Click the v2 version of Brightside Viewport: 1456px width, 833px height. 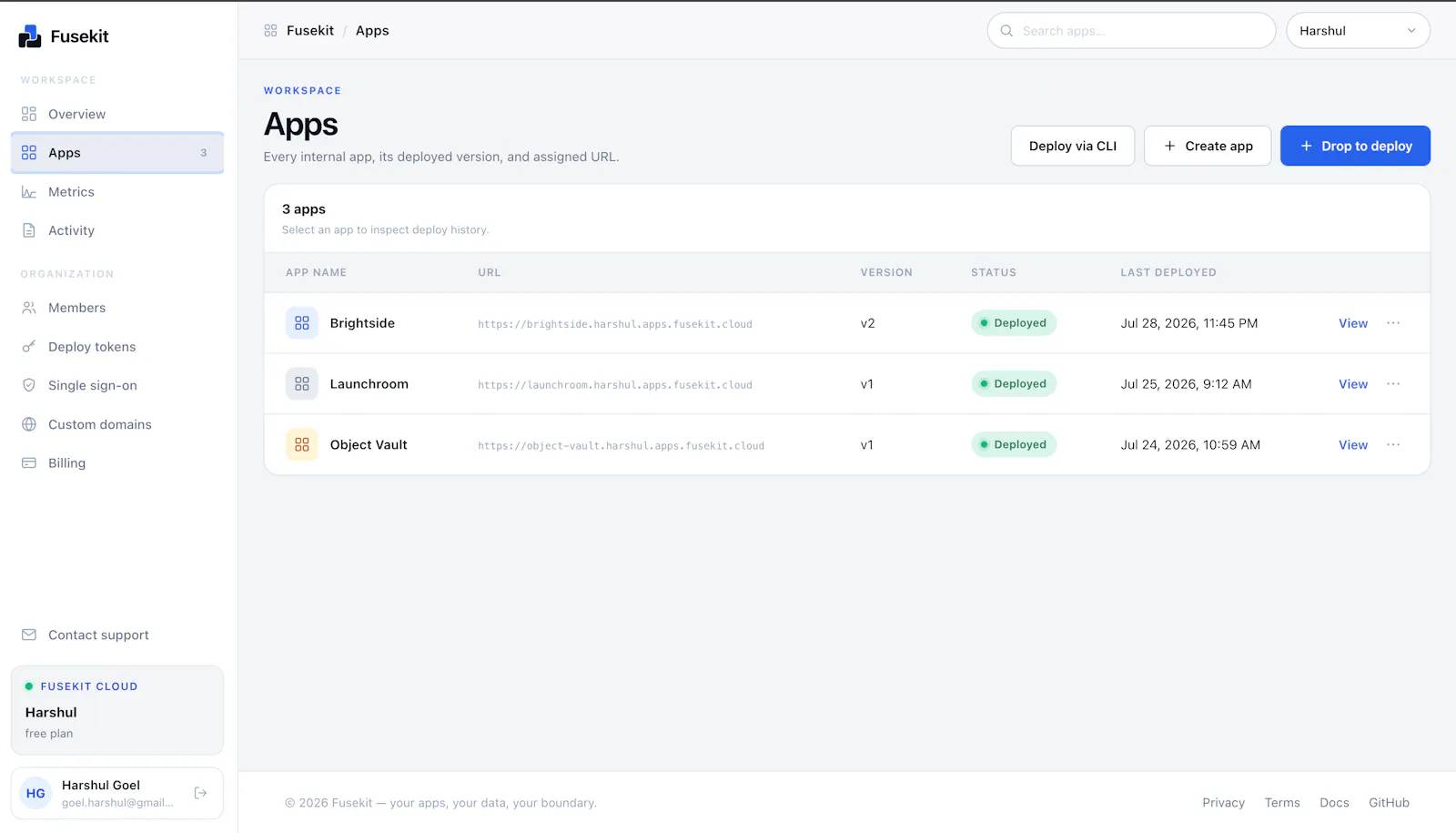pyautogui.click(x=867, y=323)
